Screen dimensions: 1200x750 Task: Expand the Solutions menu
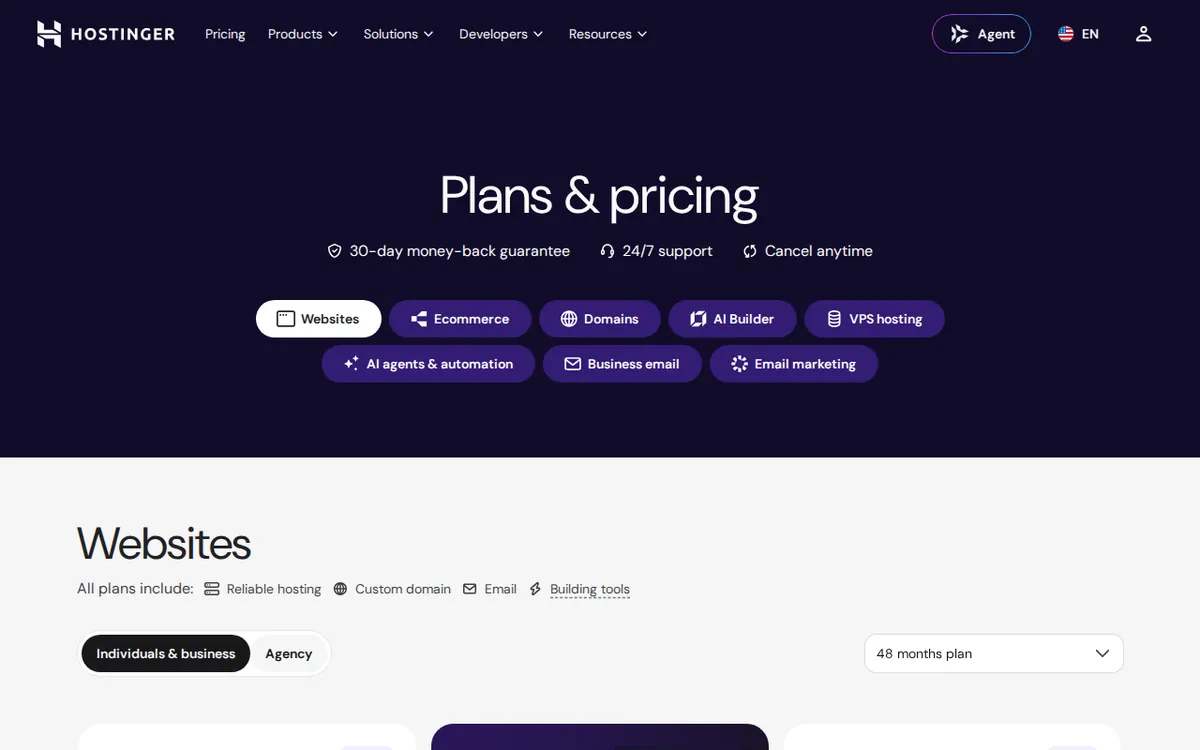[399, 34]
